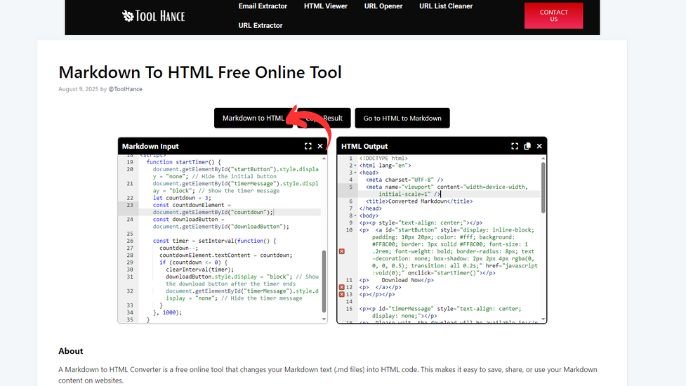
Task: Open URL Opener from the nav menu
Action: pyautogui.click(x=383, y=6)
